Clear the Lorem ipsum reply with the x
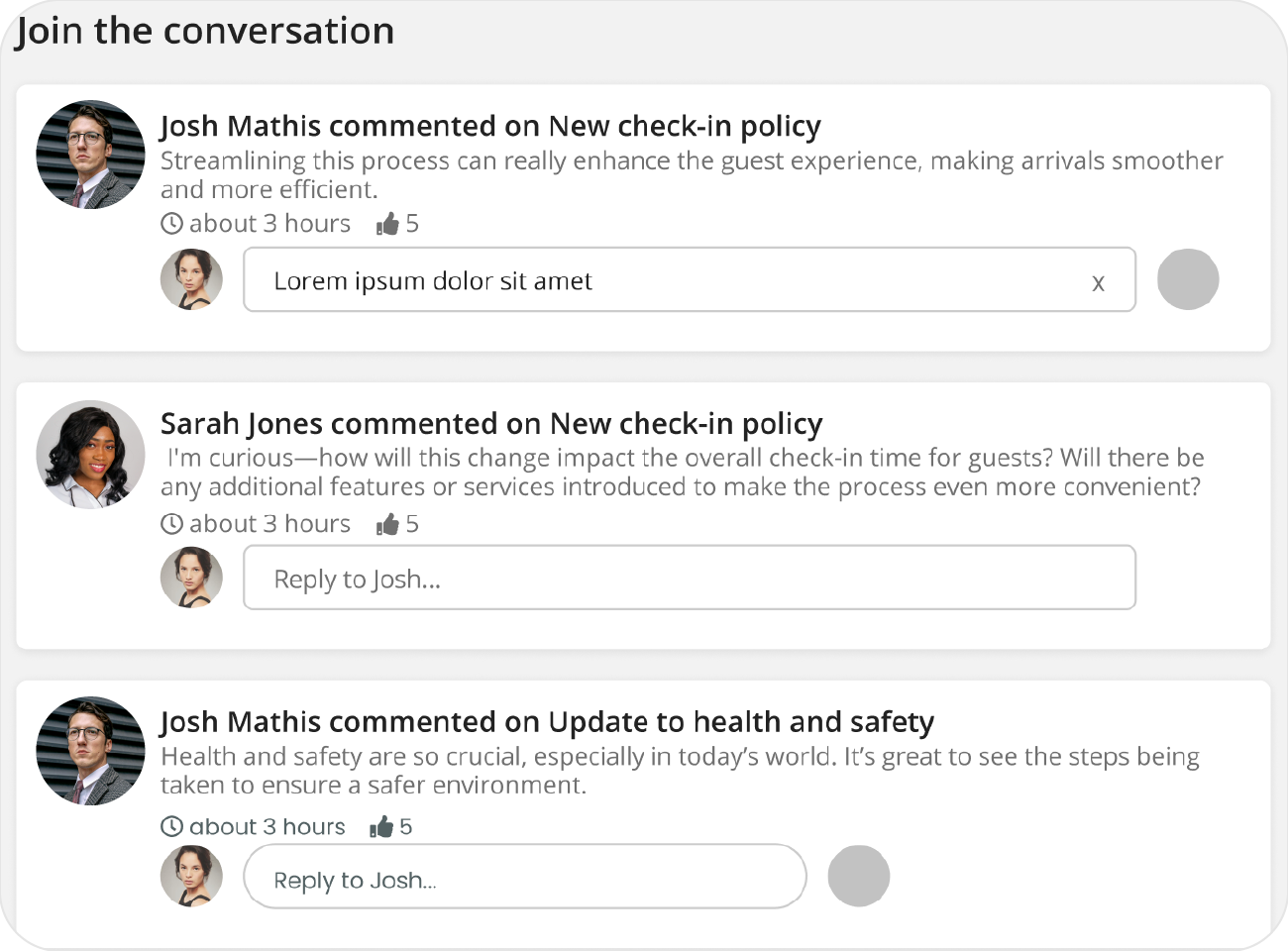The height and width of the screenshot is (951, 1288). coord(1098,283)
